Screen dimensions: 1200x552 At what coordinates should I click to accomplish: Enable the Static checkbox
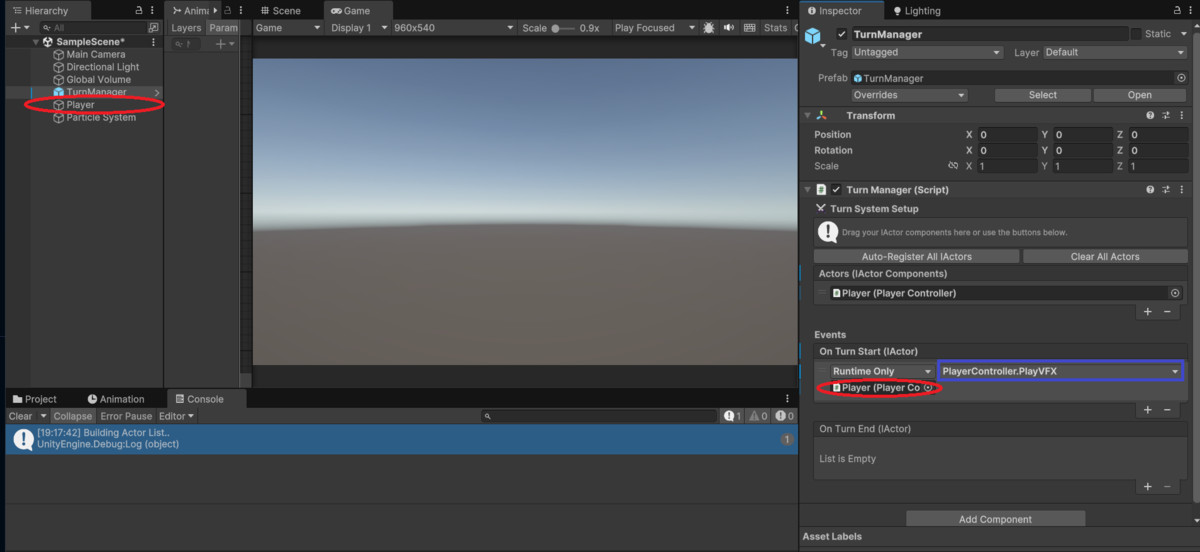coord(1135,34)
